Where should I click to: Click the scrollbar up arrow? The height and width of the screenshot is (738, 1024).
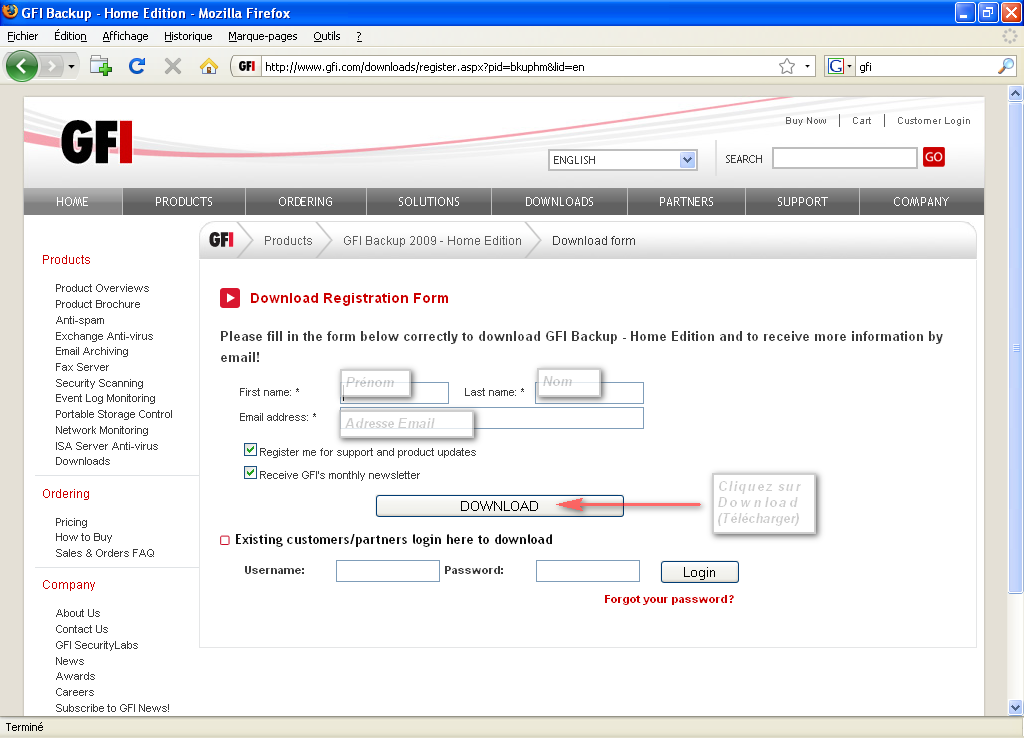coord(1015,93)
